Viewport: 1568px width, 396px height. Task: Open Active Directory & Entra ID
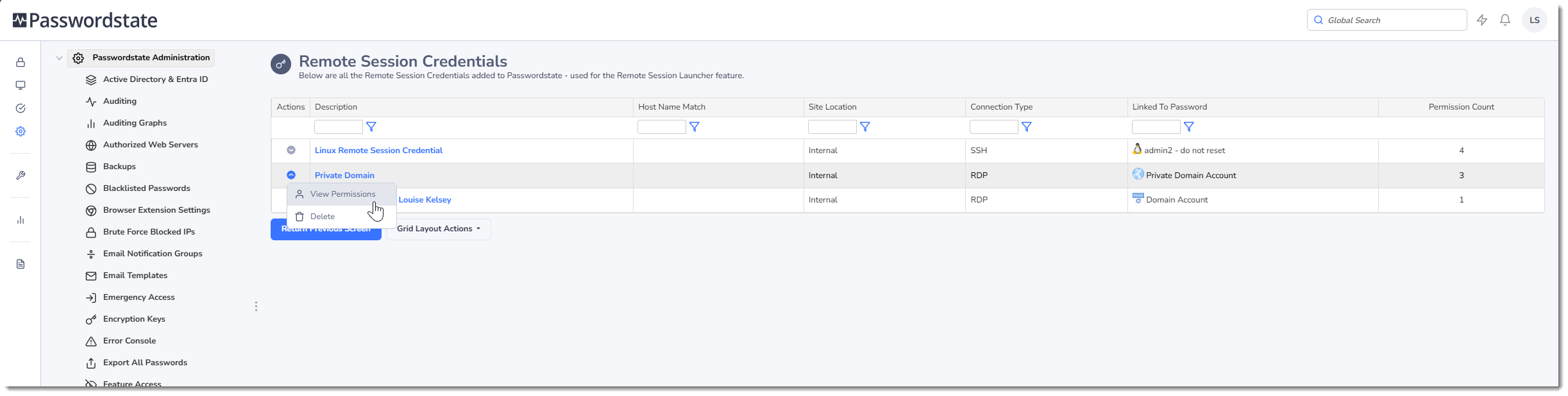coord(155,79)
